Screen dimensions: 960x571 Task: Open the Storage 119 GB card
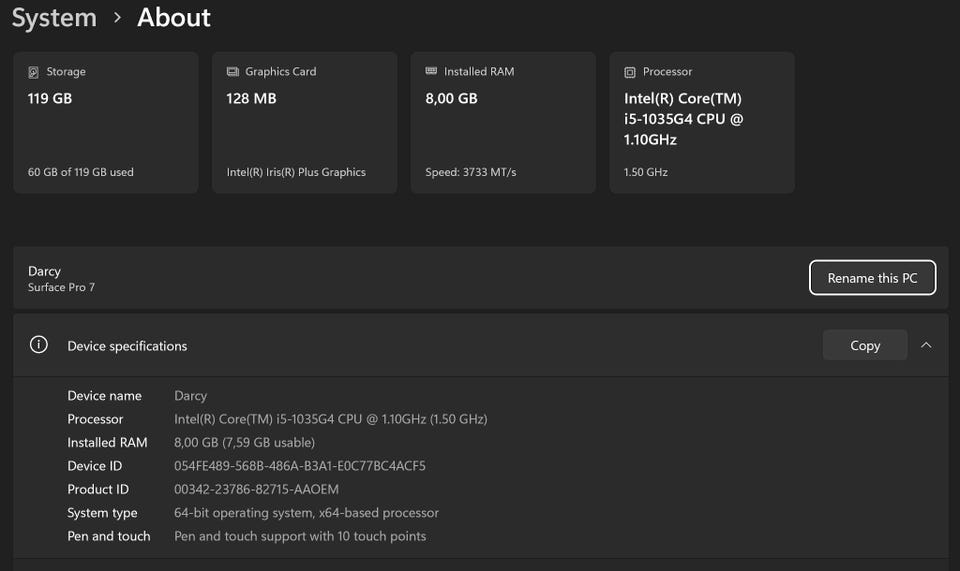point(106,122)
